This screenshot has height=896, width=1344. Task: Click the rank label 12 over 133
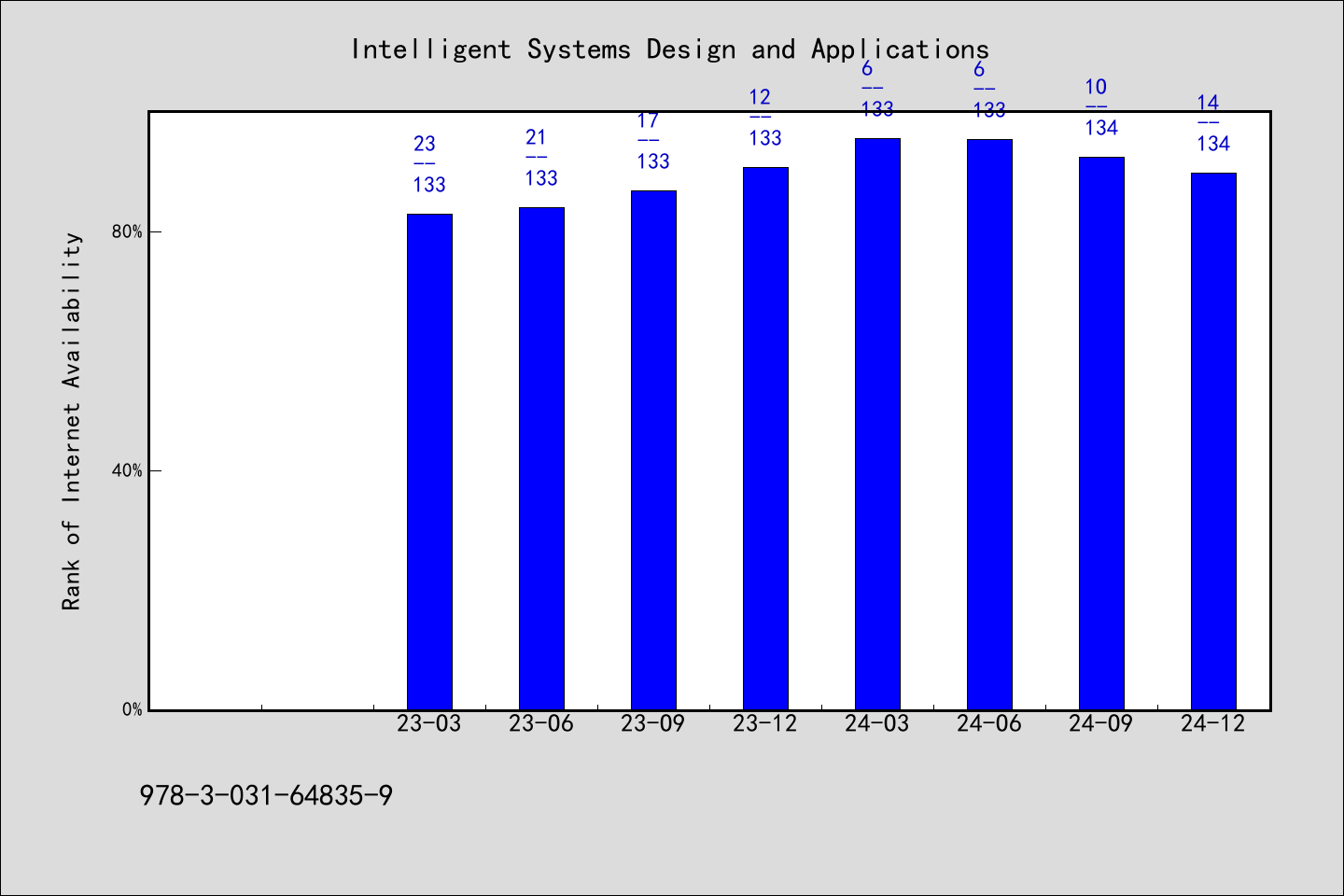pos(765,118)
